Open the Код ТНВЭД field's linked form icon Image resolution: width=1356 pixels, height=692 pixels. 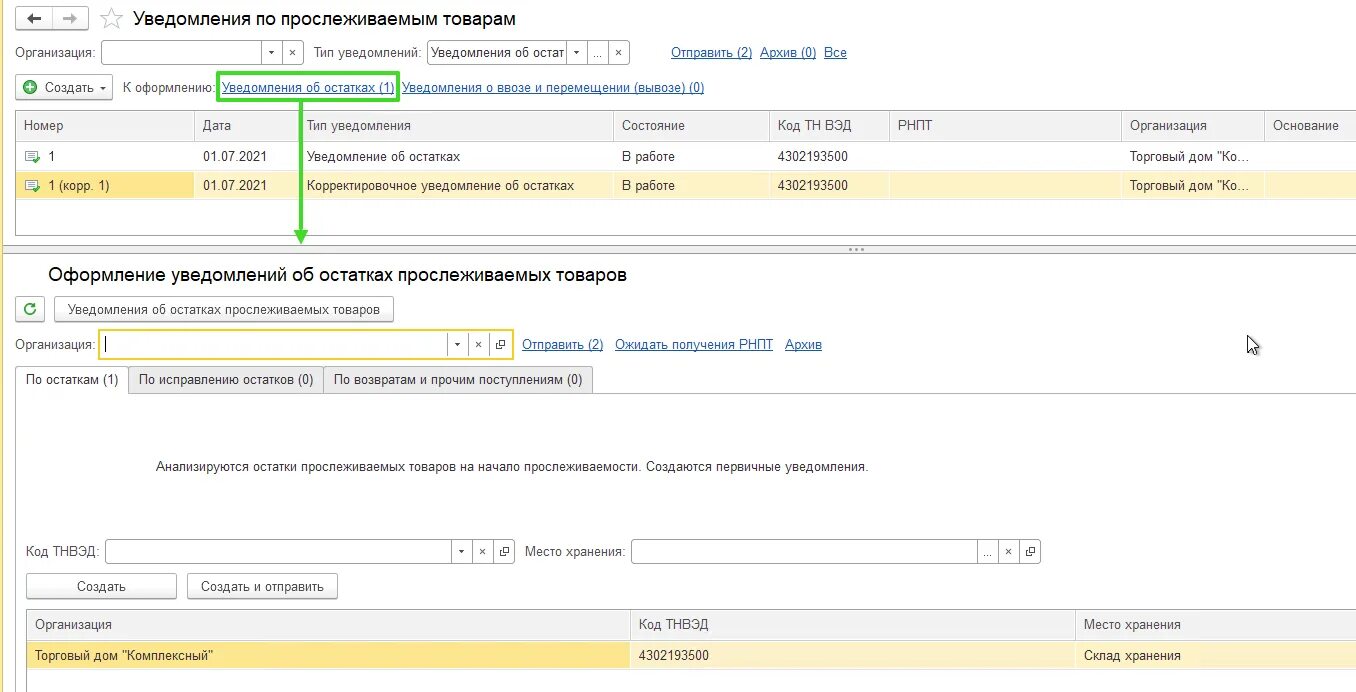504,551
